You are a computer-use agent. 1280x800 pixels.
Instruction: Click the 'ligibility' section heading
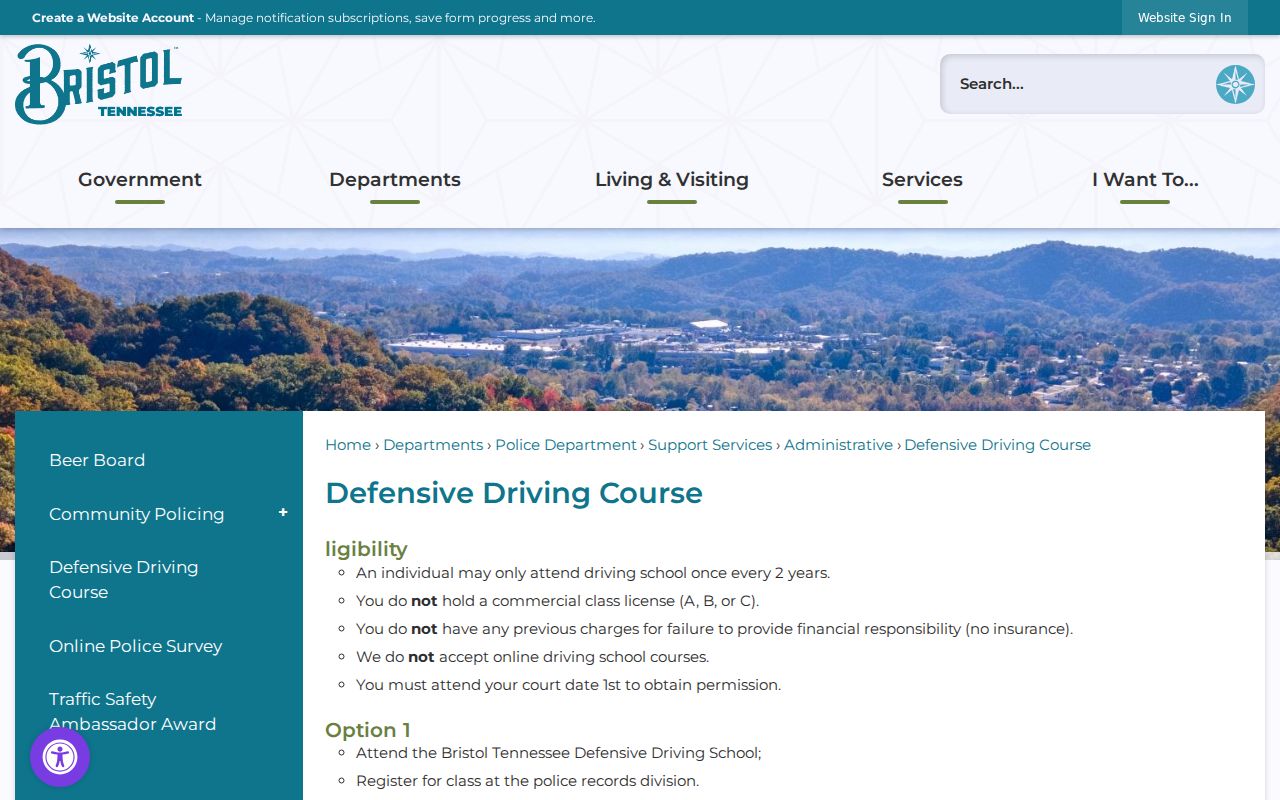pos(366,549)
